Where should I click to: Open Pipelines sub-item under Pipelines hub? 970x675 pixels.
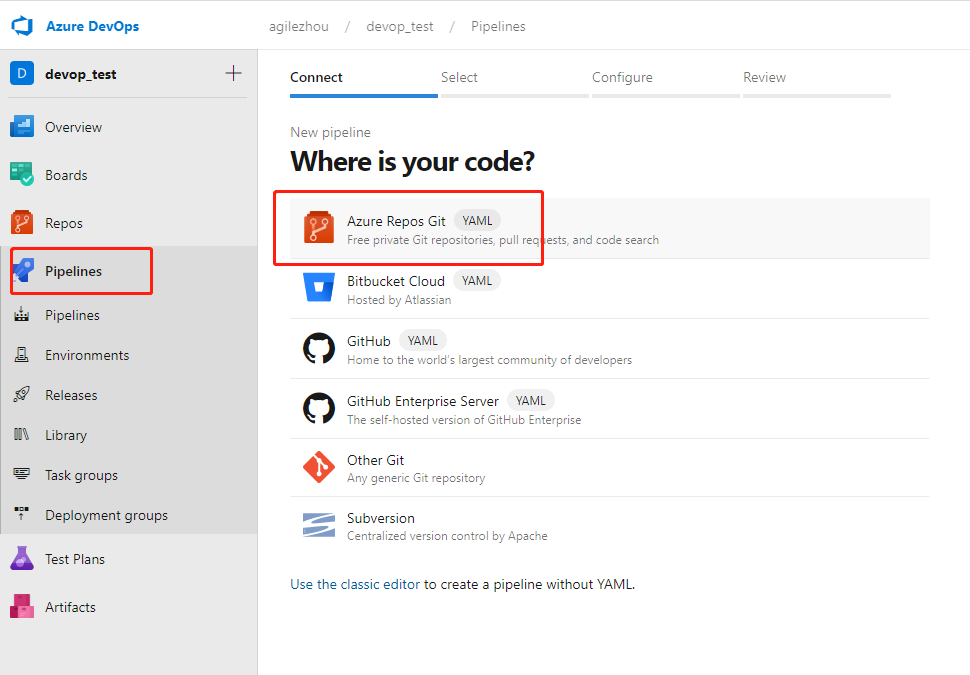72,316
